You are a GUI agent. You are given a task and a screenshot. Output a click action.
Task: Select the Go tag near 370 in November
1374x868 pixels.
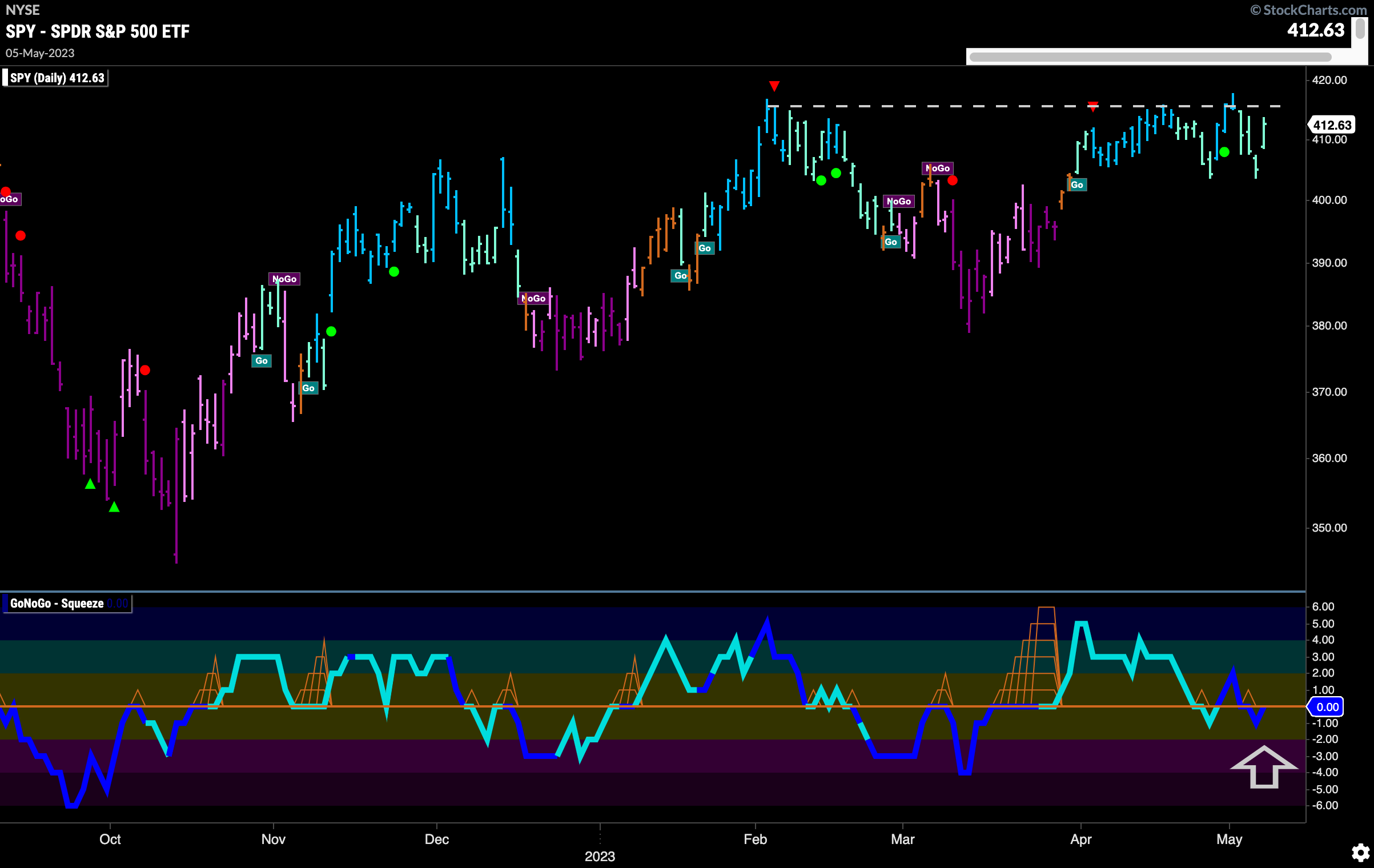[308, 388]
